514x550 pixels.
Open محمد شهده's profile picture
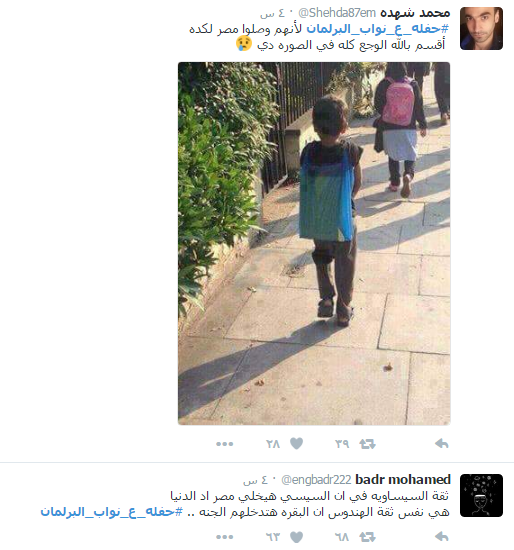point(481,28)
